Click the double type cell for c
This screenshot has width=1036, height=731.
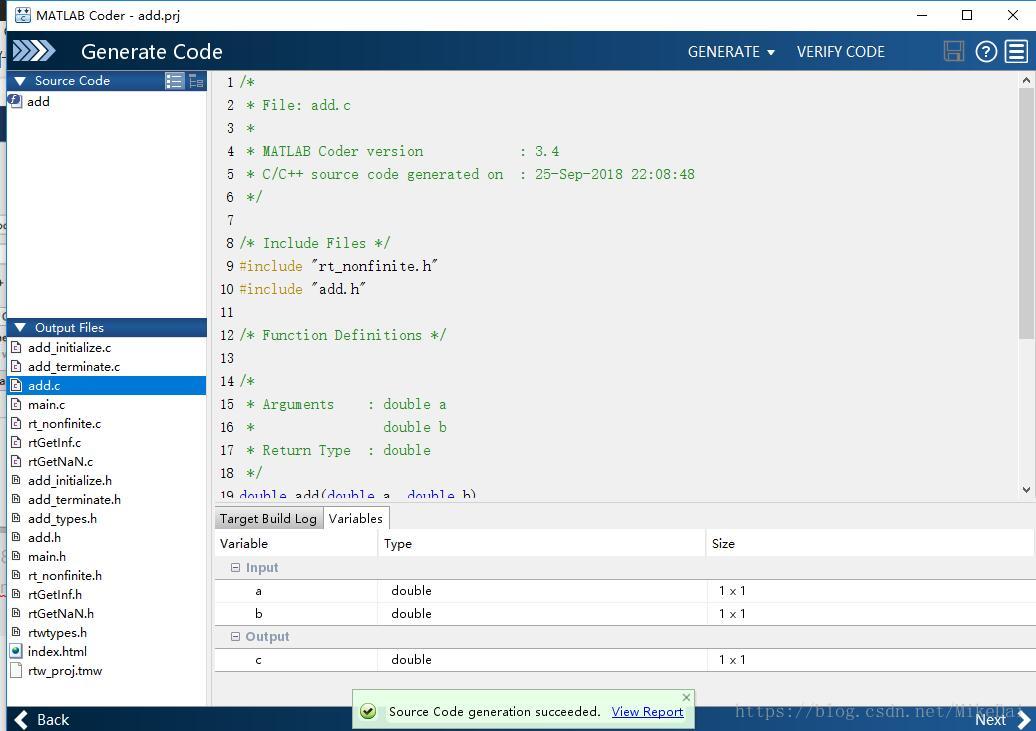[x=411, y=660]
